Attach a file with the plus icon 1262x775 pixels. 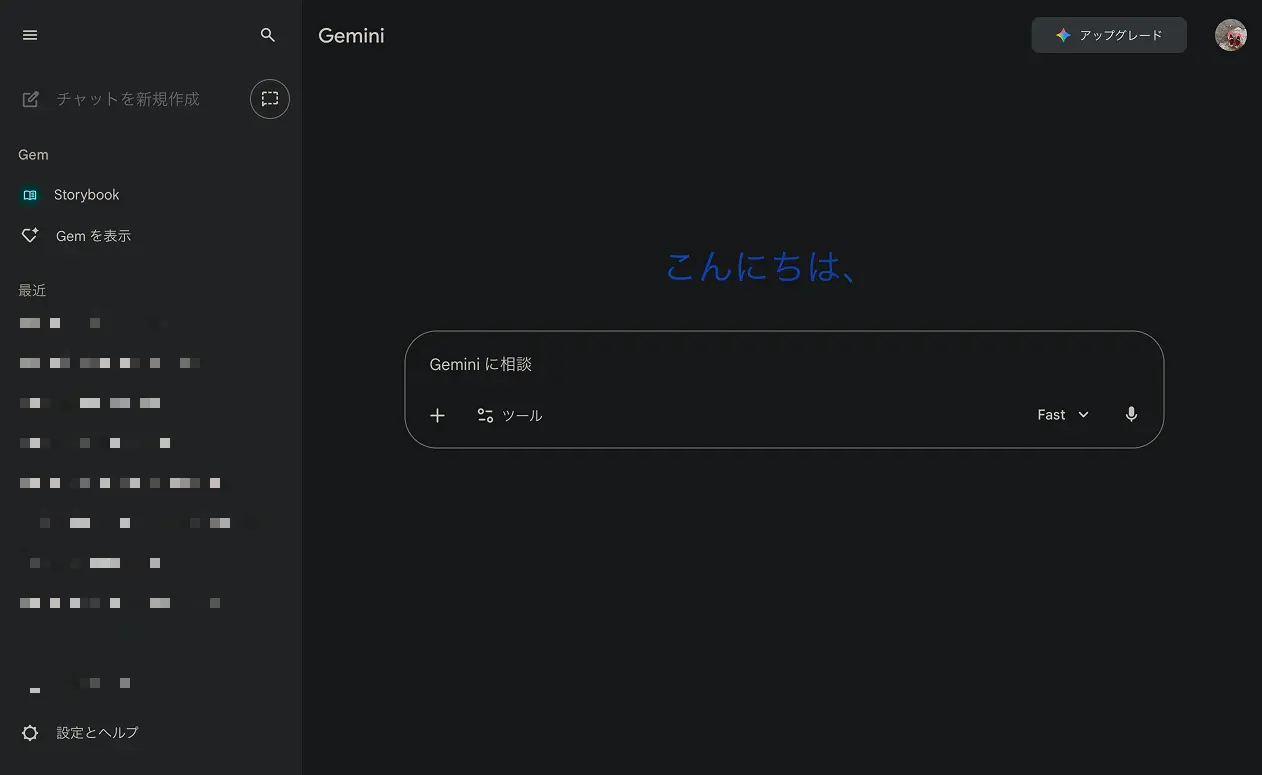(x=437, y=415)
